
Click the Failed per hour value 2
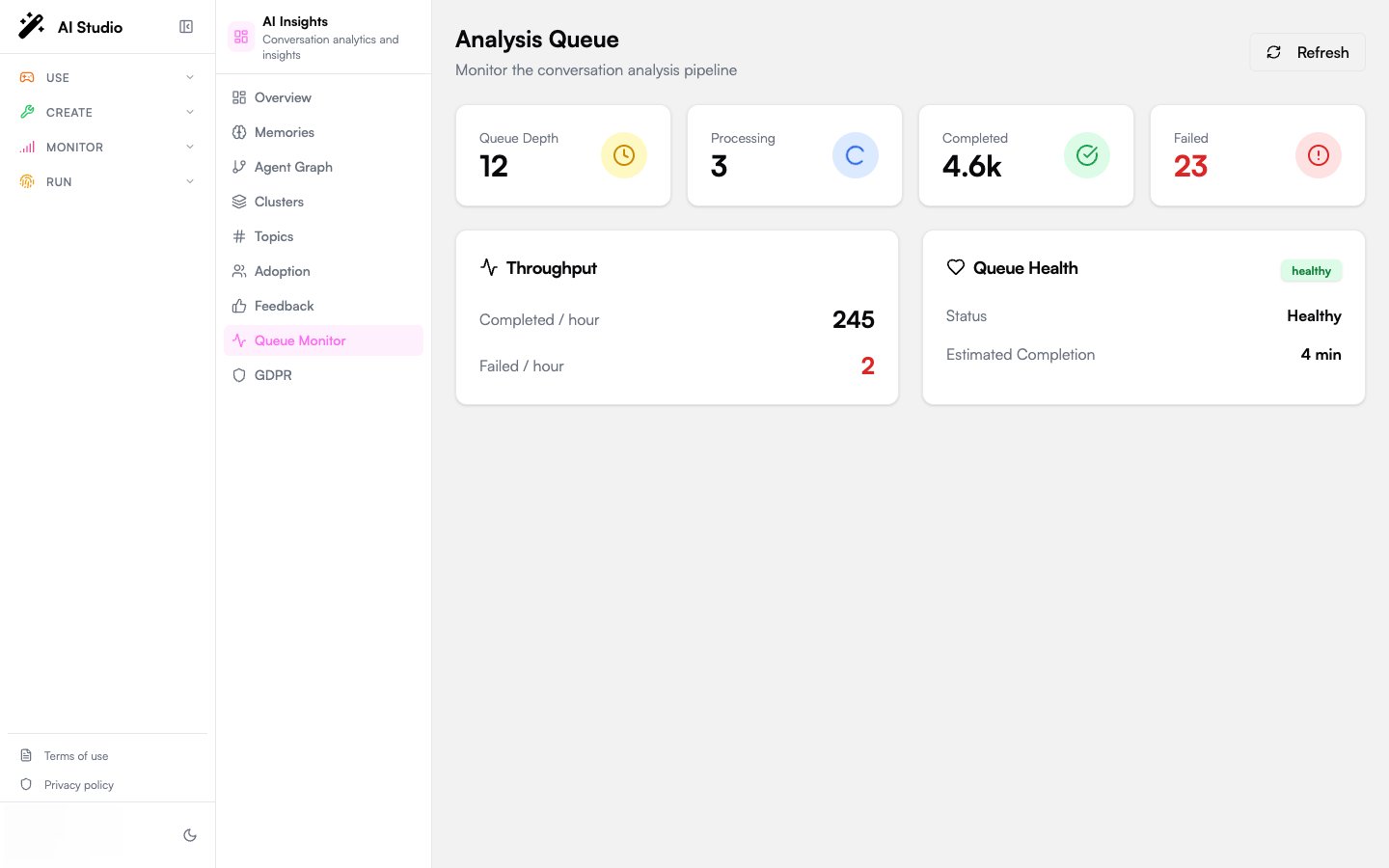coord(867,366)
